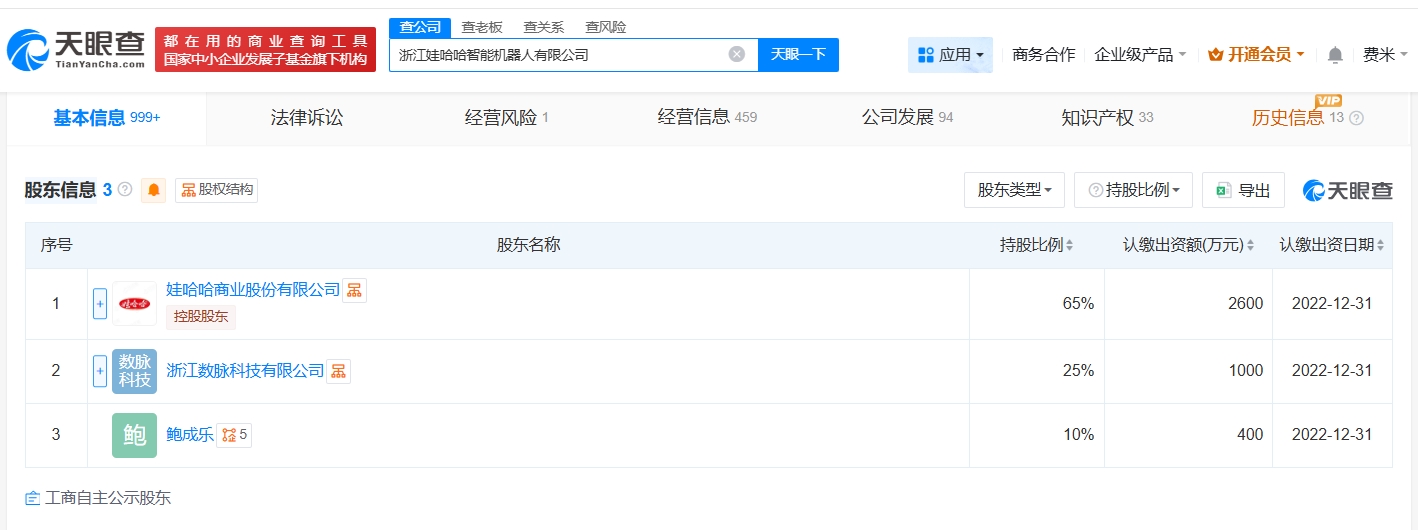This screenshot has width=1418, height=530.
Task: Expand the 娃哈哈商业股份有限公司 shareholder row
Action: pos(100,303)
